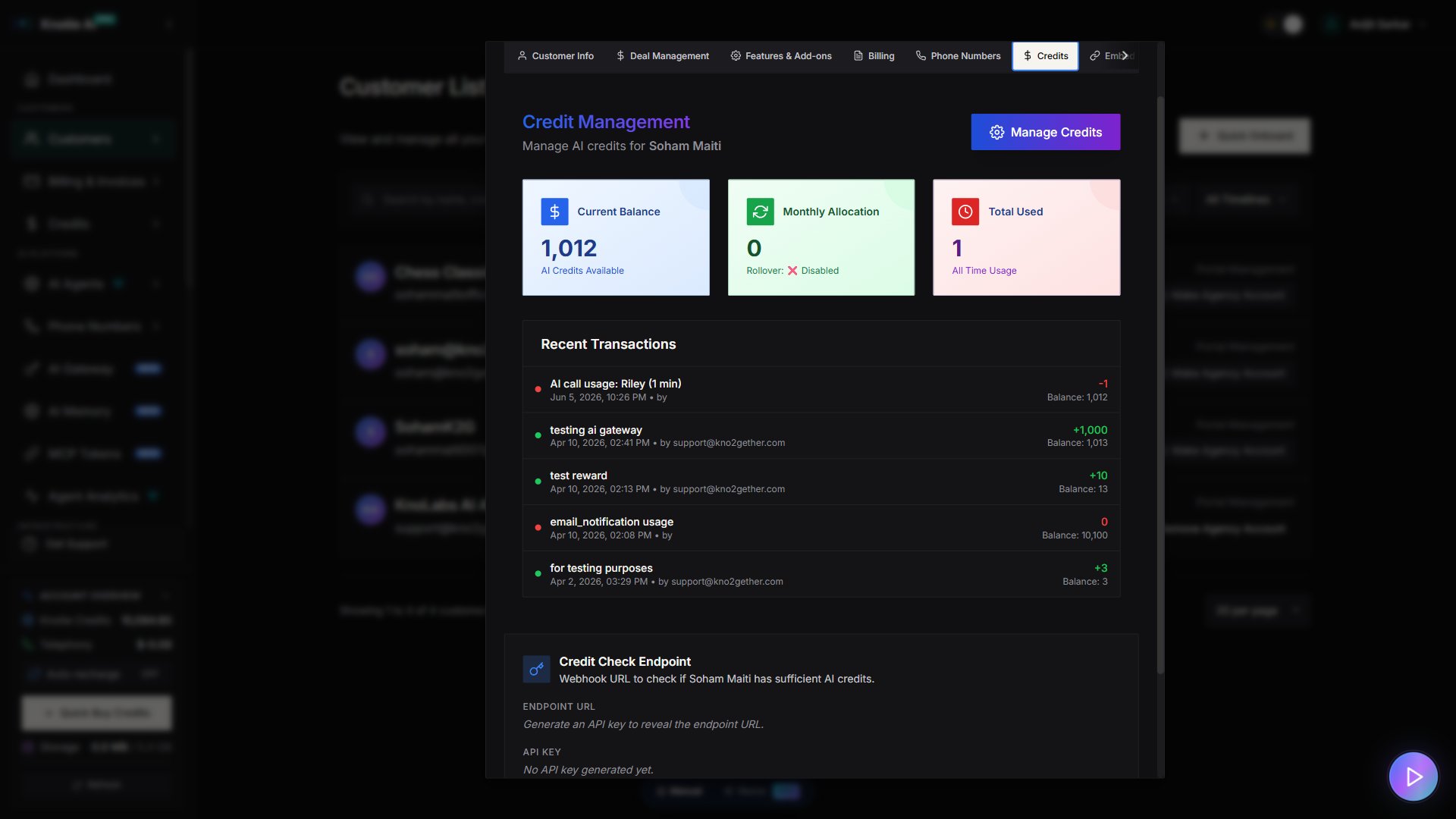This screenshot has height=819, width=1456.
Task: Select the Credits tab
Action: click(x=1045, y=56)
